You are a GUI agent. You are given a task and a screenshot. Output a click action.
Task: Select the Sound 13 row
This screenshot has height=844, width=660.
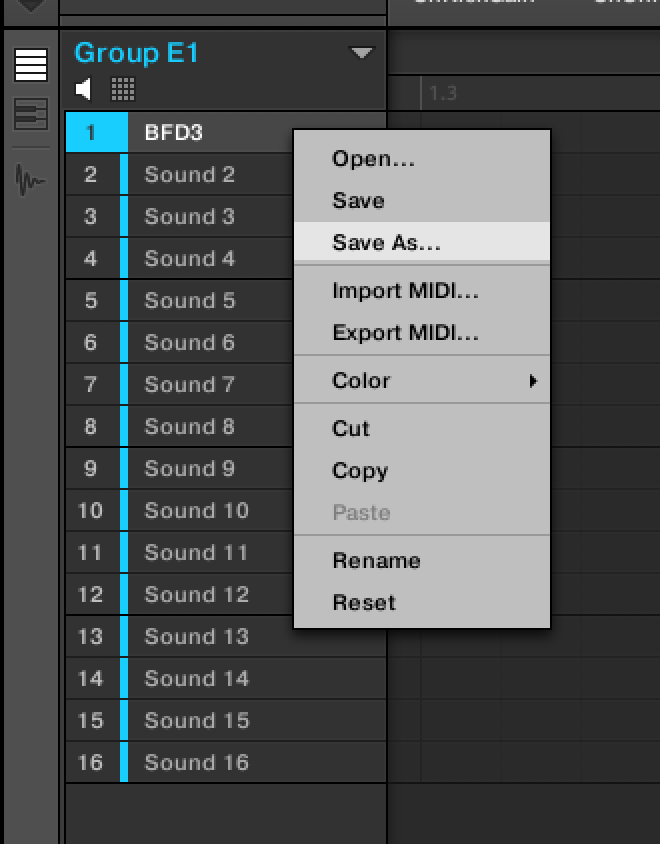point(197,637)
